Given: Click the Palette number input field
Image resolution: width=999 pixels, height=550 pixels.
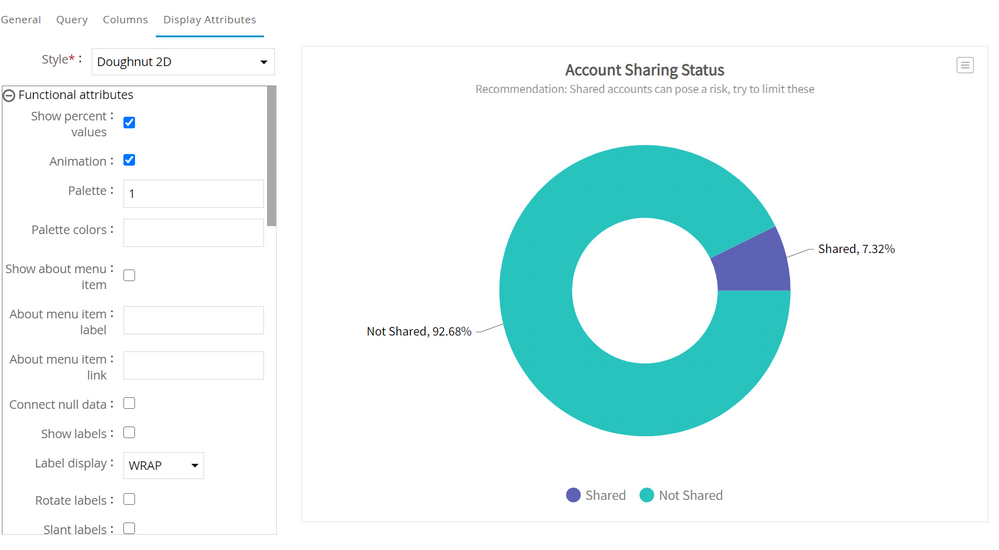Looking at the screenshot, I should pos(193,194).
